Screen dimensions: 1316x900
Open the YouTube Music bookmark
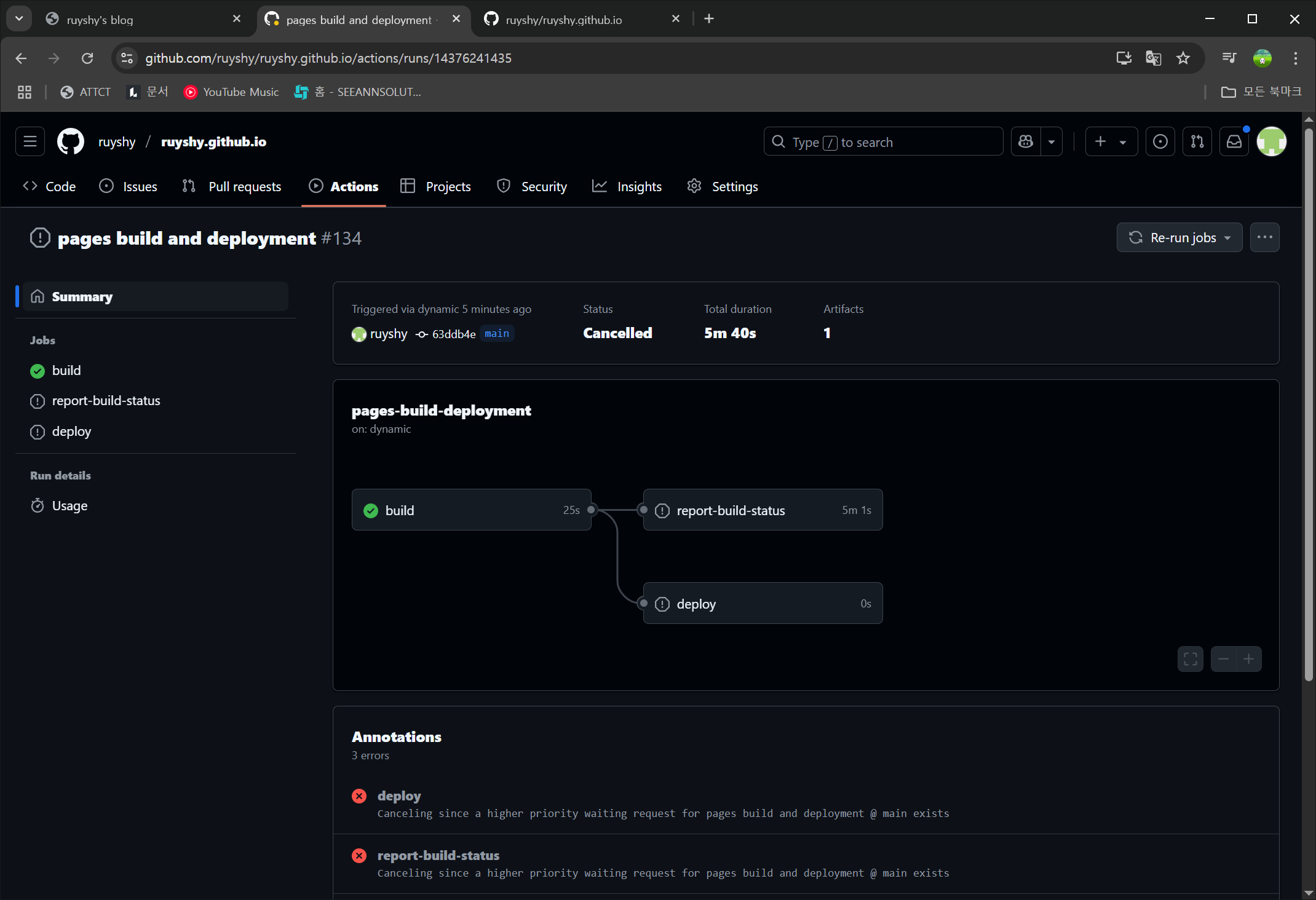tap(231, 92)
